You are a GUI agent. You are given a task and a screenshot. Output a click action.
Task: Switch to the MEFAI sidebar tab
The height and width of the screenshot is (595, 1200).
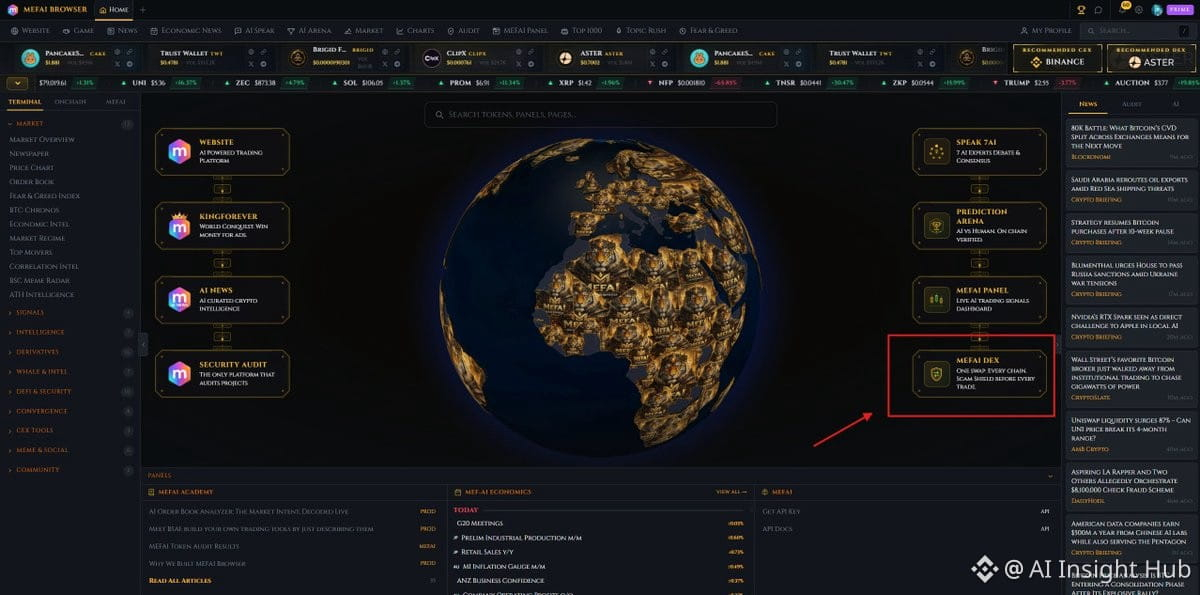[x=116, y=102]
